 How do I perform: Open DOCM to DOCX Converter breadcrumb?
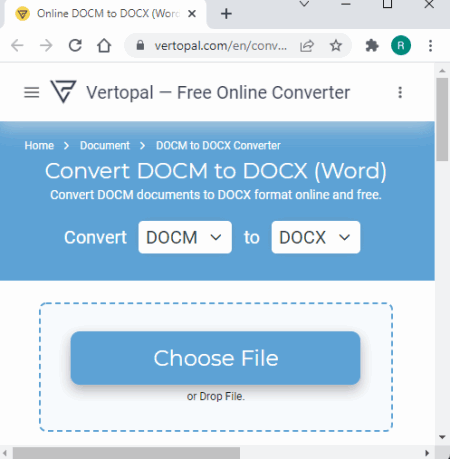pos(218,146)
